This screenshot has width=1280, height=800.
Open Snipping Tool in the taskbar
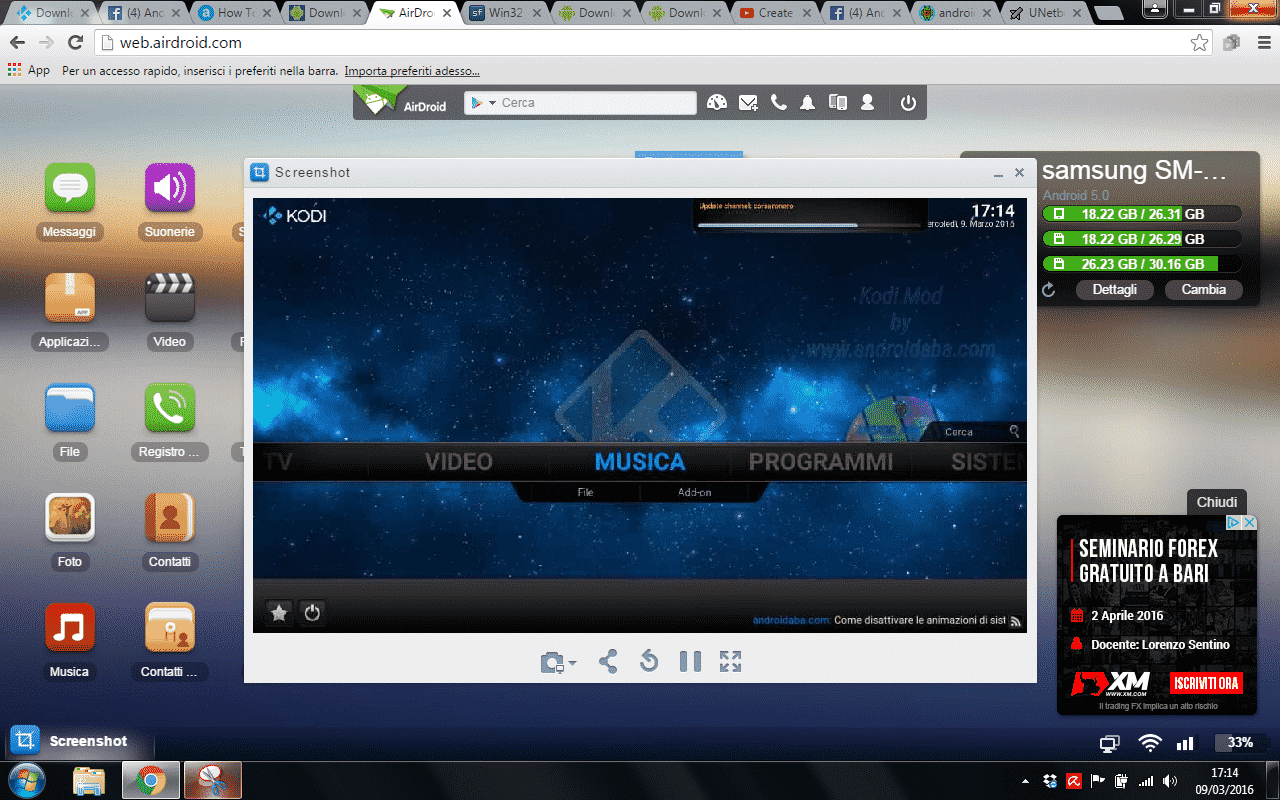(212, 780)
